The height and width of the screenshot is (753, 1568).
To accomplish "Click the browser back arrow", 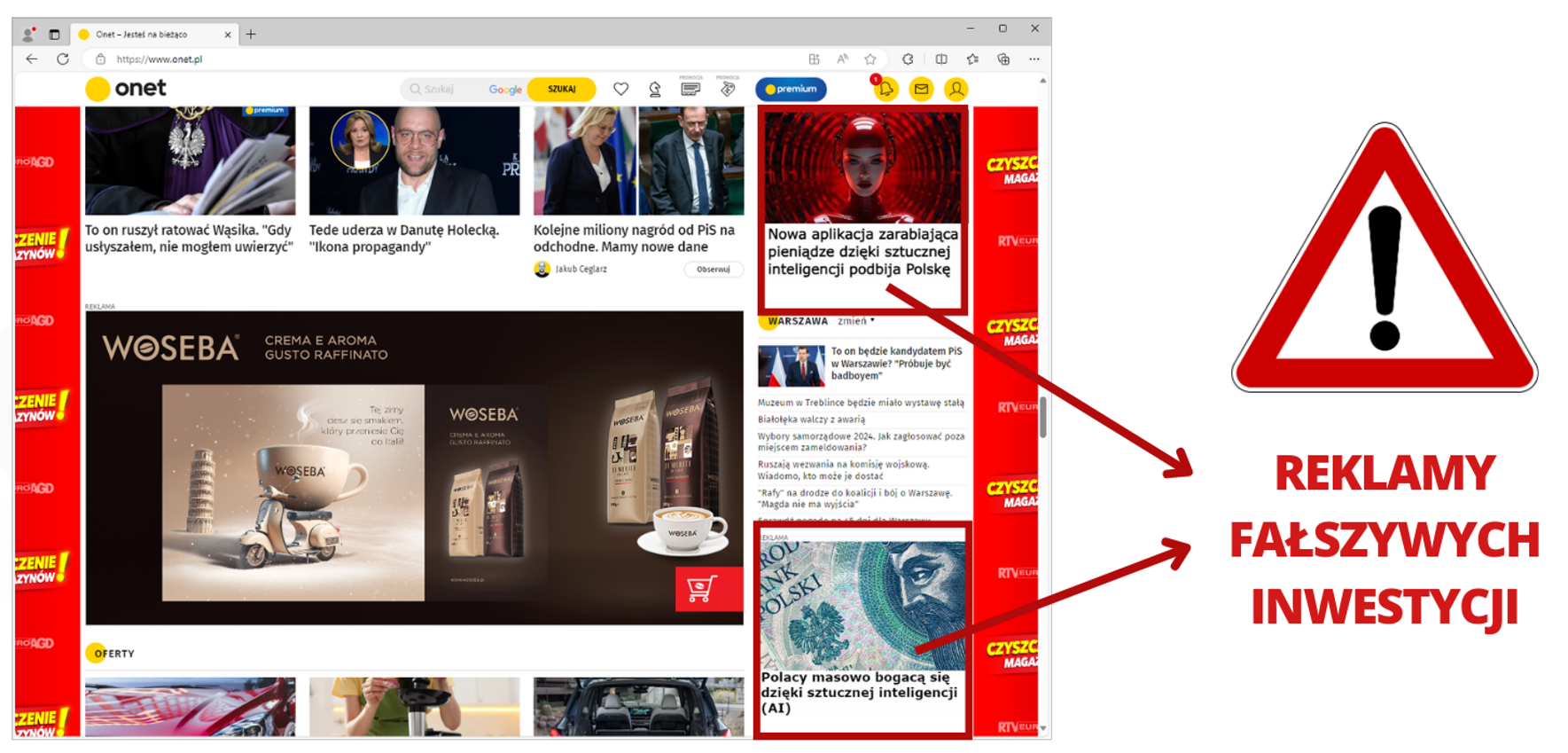I will [32, 59].
